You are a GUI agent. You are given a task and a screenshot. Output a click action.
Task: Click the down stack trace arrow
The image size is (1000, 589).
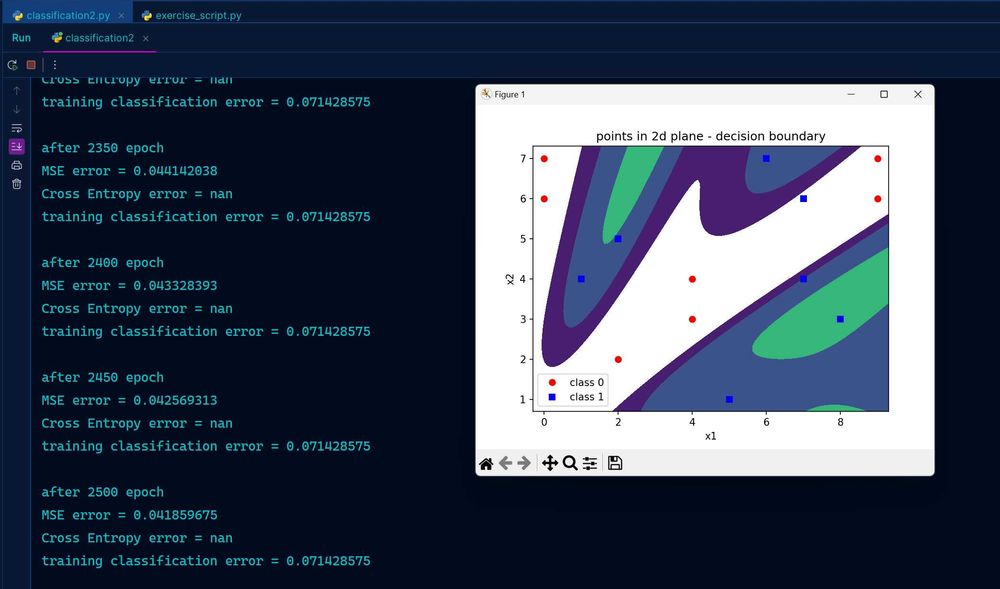(x=17, y=109)
